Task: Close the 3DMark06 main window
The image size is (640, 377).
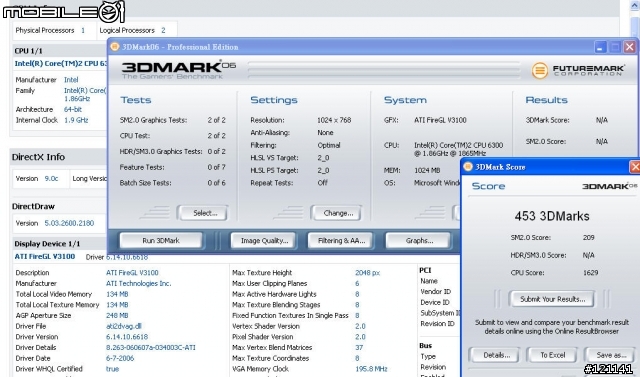Action: coord(630,47)
